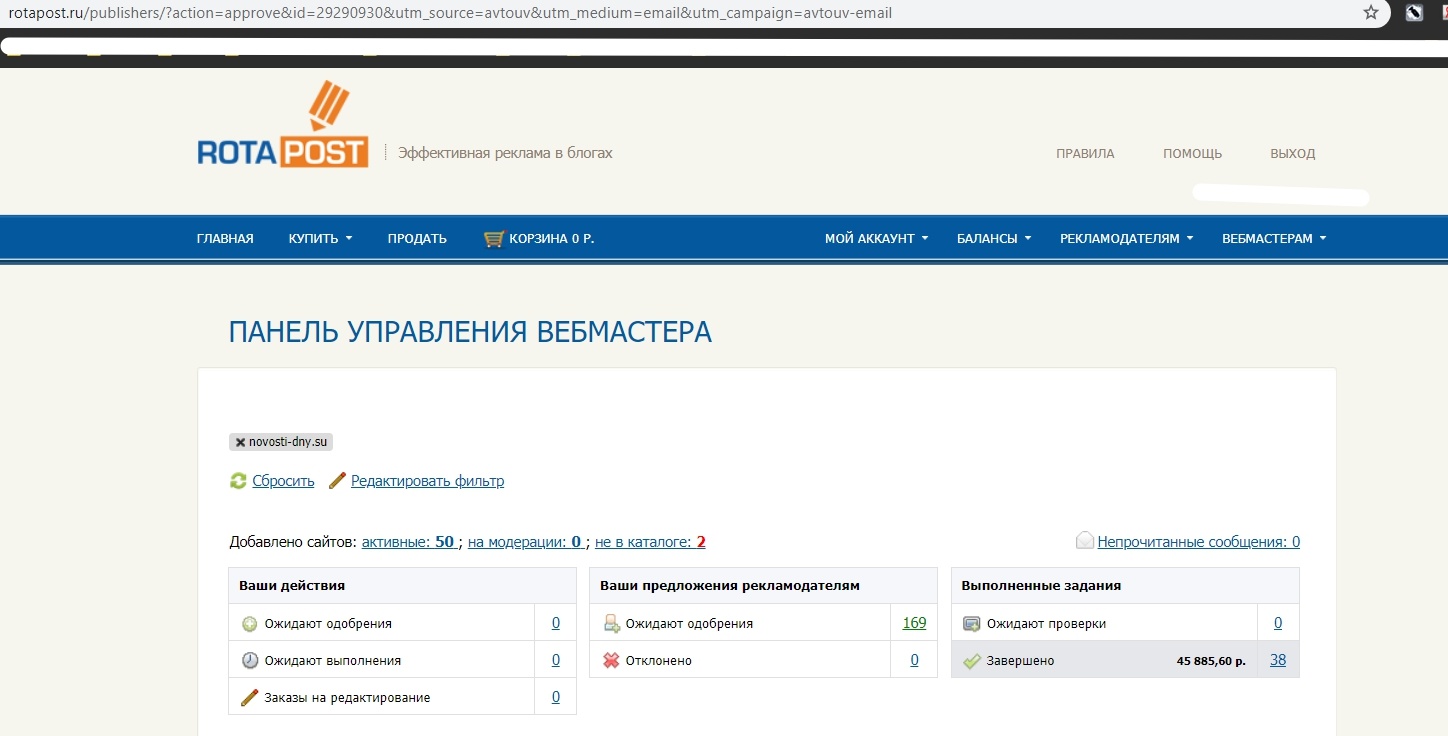Click the red cross icon beside Отклонено
Screen dimensions: 1448x736
point(611,660)
